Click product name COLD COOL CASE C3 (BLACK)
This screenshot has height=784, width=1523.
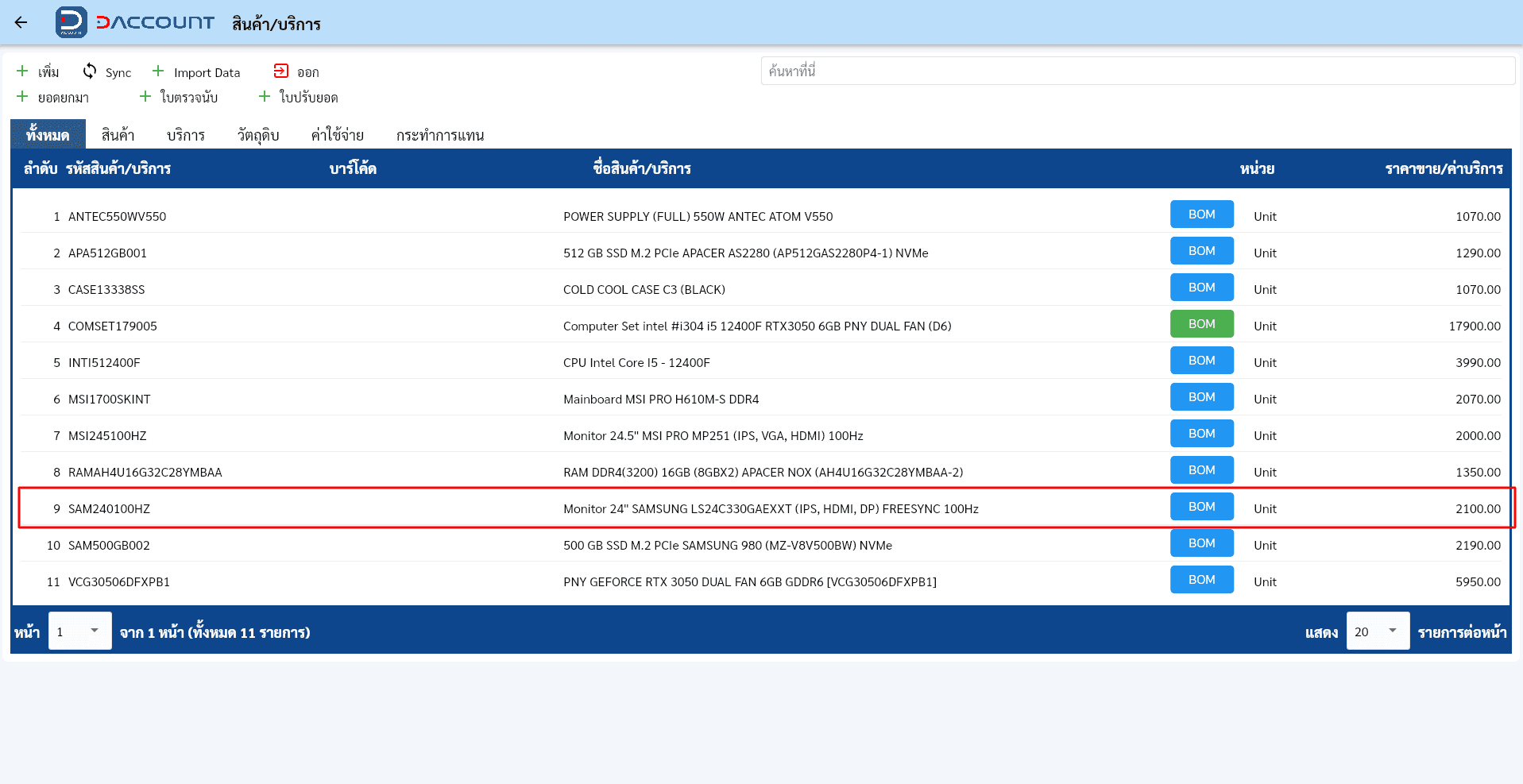644,290
